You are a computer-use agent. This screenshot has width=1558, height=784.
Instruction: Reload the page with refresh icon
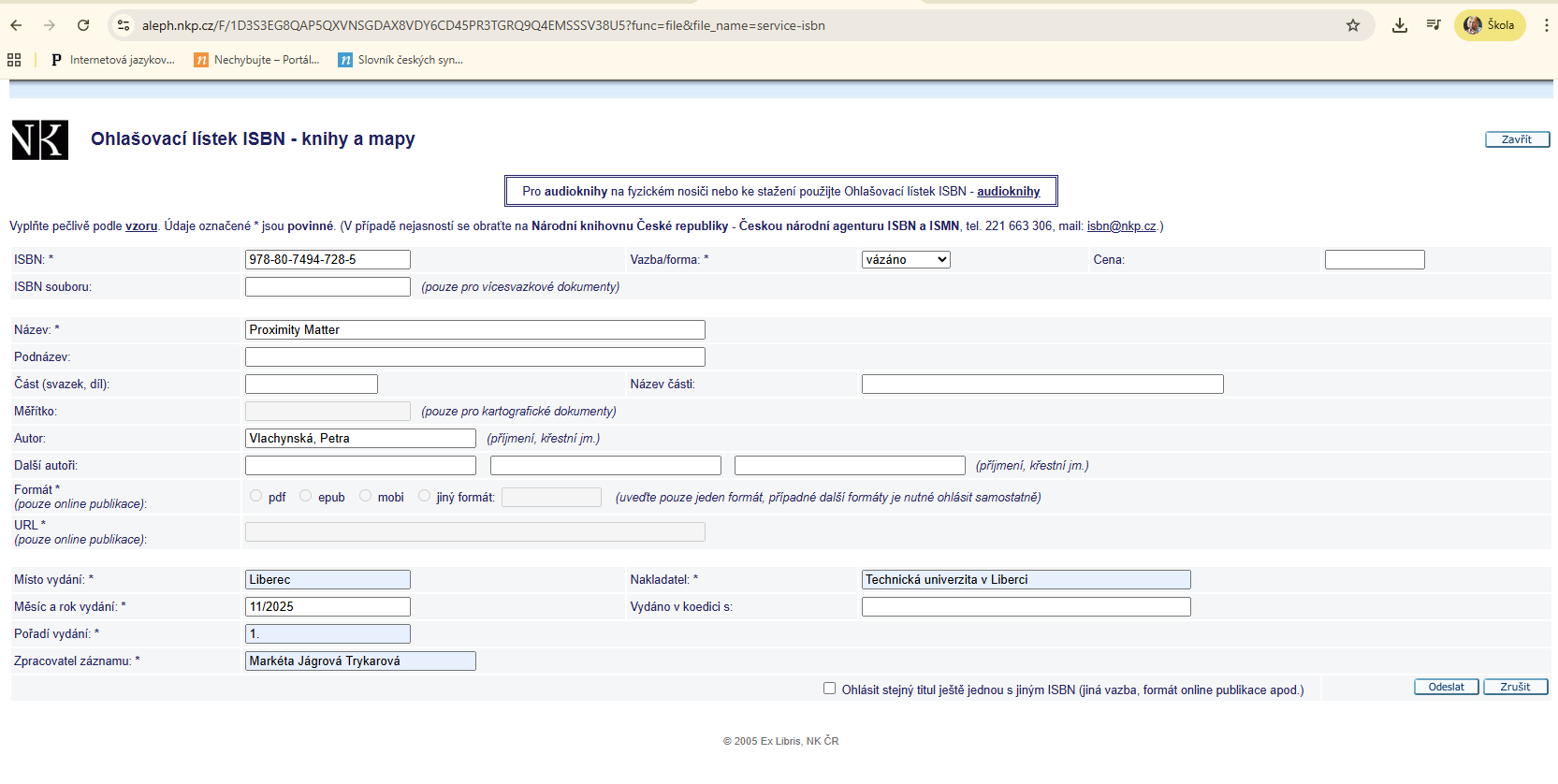83,25
